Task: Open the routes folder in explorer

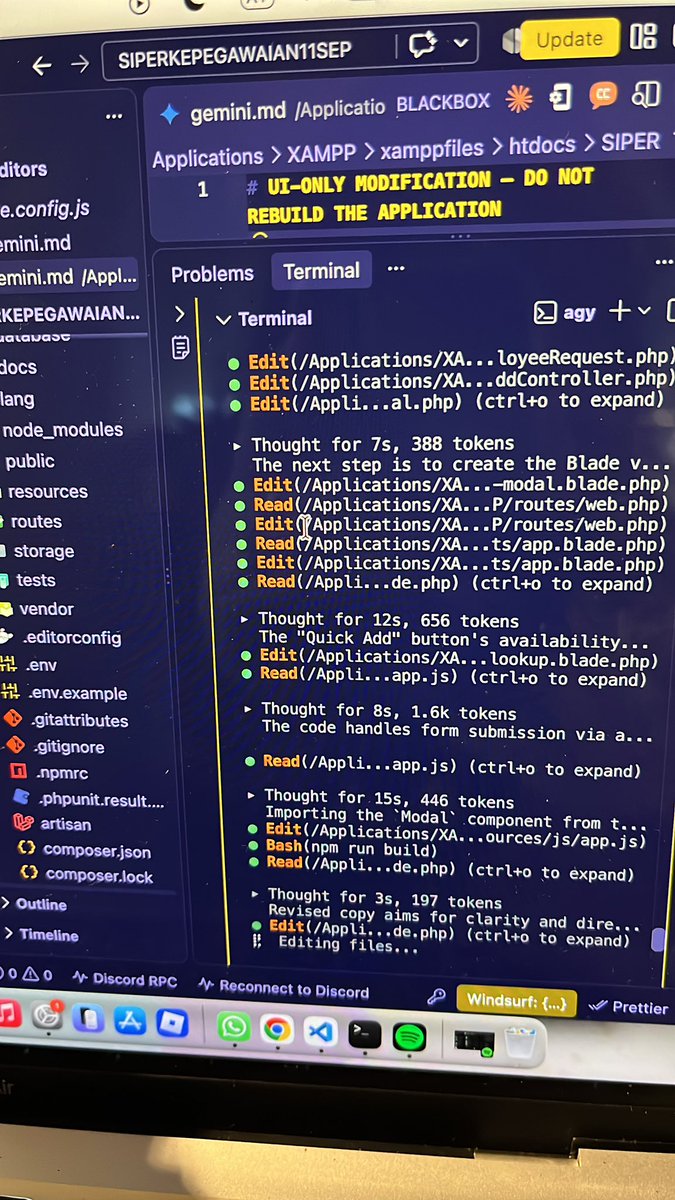Action: click(36, 521)
